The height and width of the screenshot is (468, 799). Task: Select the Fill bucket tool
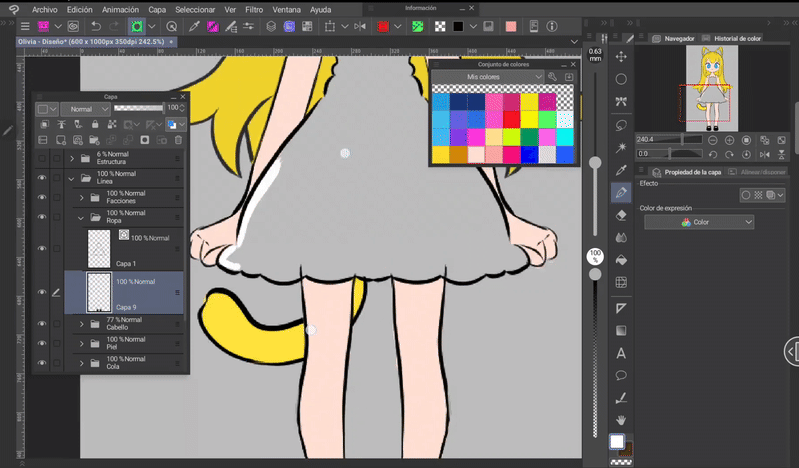point(621,260)
